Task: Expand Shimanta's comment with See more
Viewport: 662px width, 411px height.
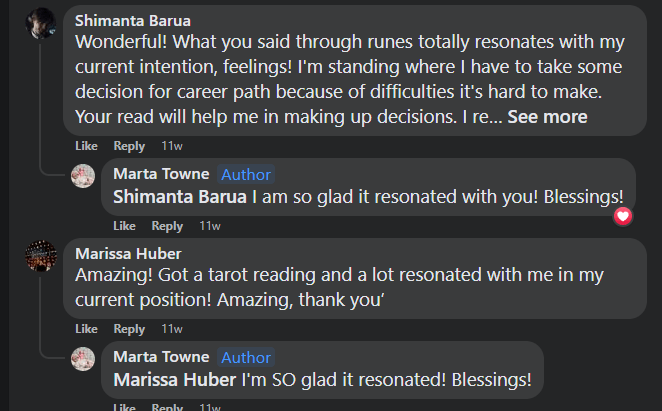Action: (547, 117)
